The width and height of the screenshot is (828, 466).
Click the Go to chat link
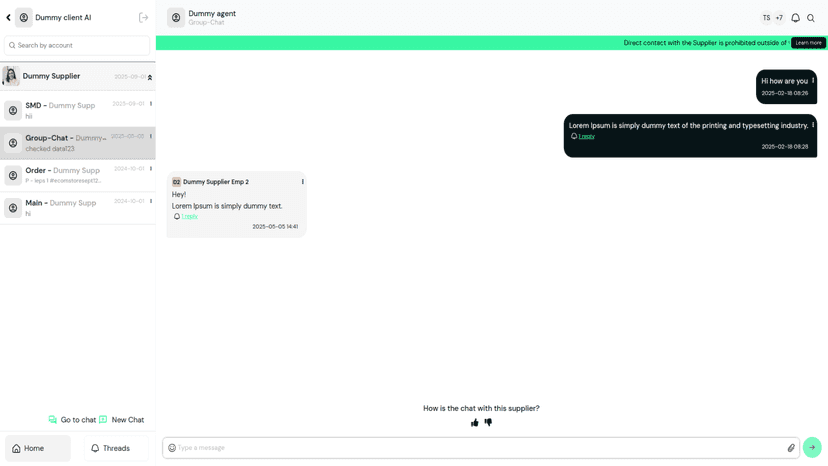[x=72, y=420]
